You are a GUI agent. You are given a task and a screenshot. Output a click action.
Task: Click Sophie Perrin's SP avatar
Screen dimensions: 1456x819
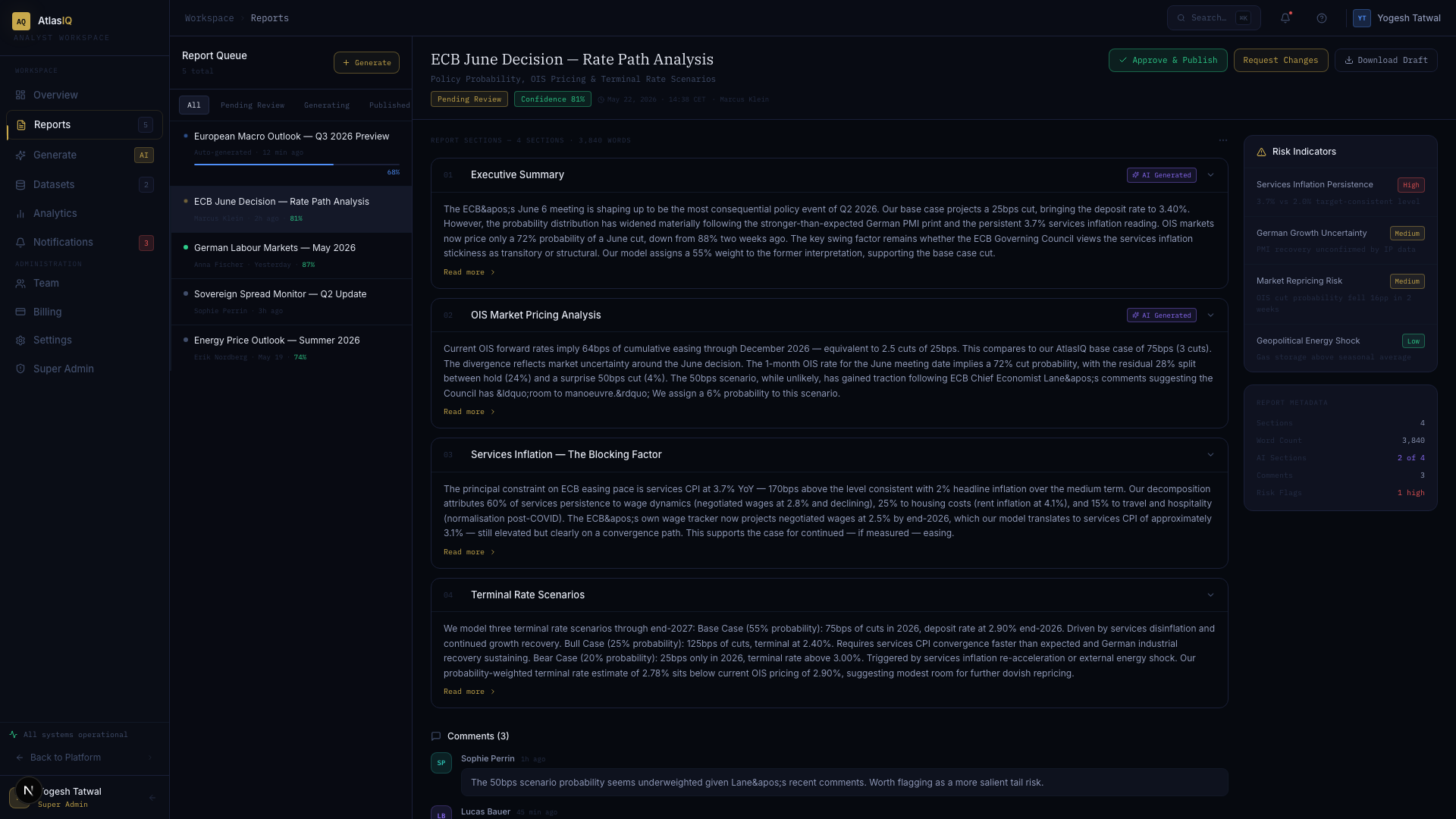(x=441, y=763)
